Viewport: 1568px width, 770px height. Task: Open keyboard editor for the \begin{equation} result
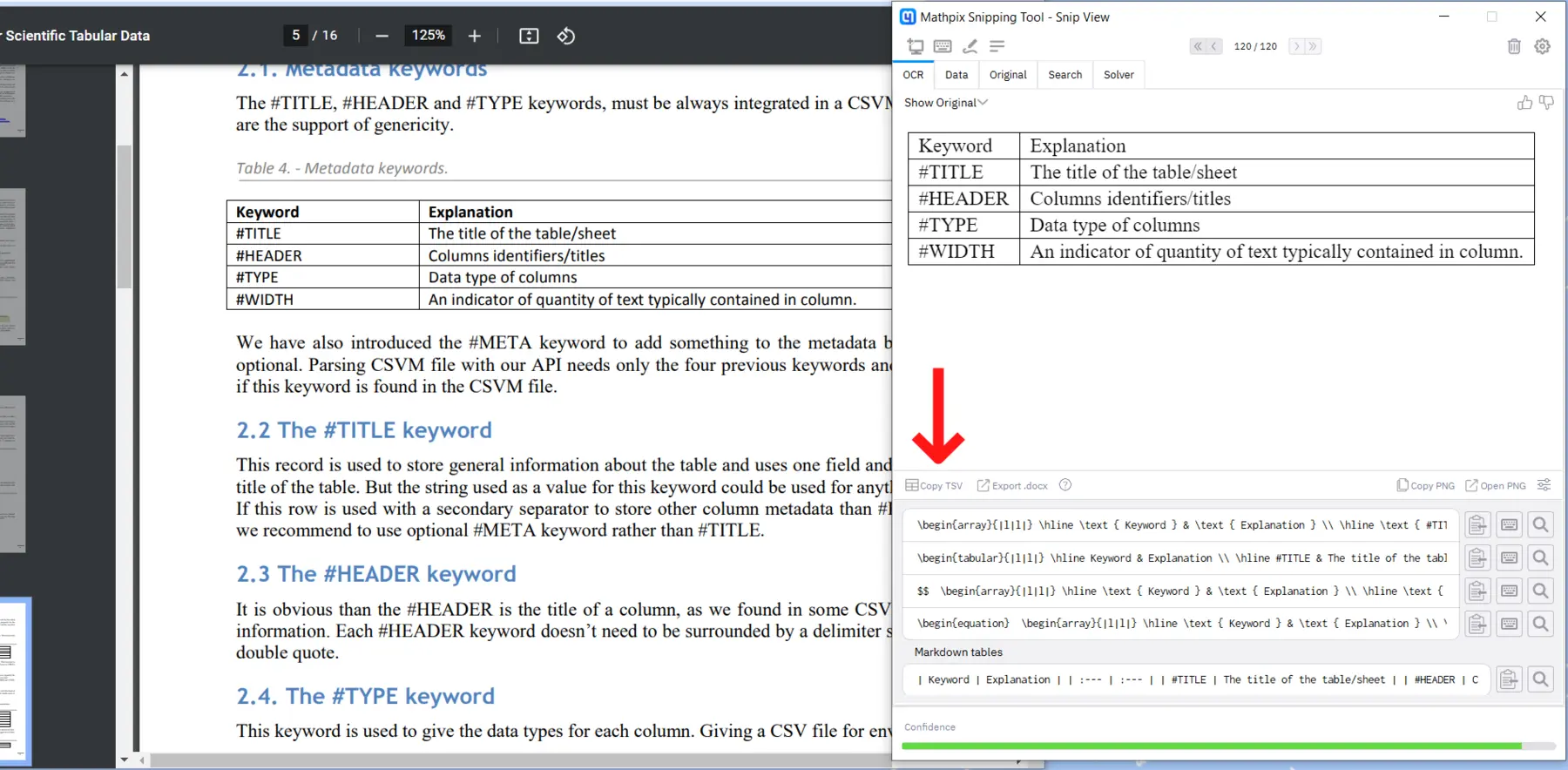[1510, 624]
